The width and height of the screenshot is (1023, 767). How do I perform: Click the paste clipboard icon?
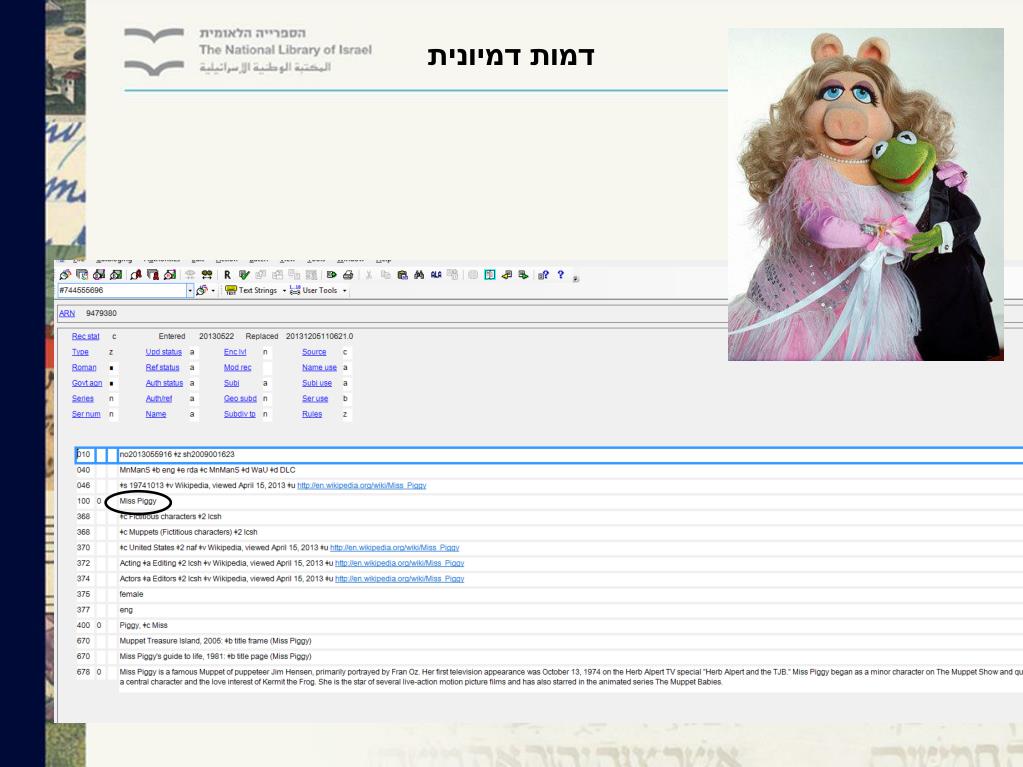coord(402,275)
